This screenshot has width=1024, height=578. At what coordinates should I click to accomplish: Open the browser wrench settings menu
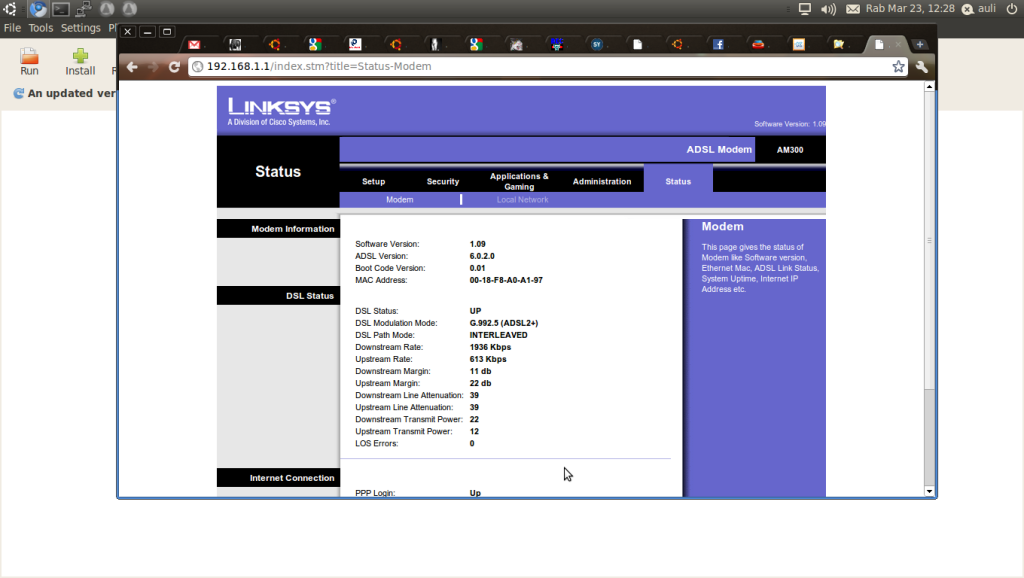pyautogui.click(x=922, y=67)
